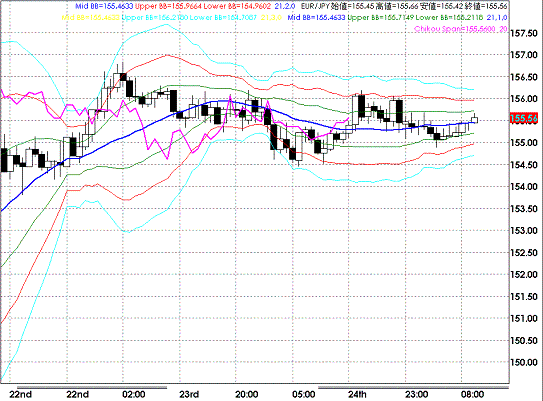Click the 156.50 price axis label
The height and width of the screenshot is (401, 543).
tap(524, 77)
